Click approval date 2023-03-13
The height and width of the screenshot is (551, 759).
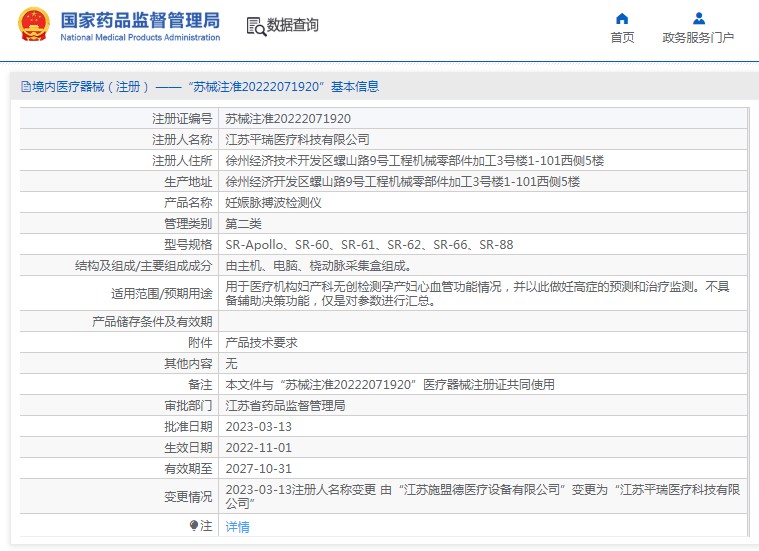pos(258,427)
